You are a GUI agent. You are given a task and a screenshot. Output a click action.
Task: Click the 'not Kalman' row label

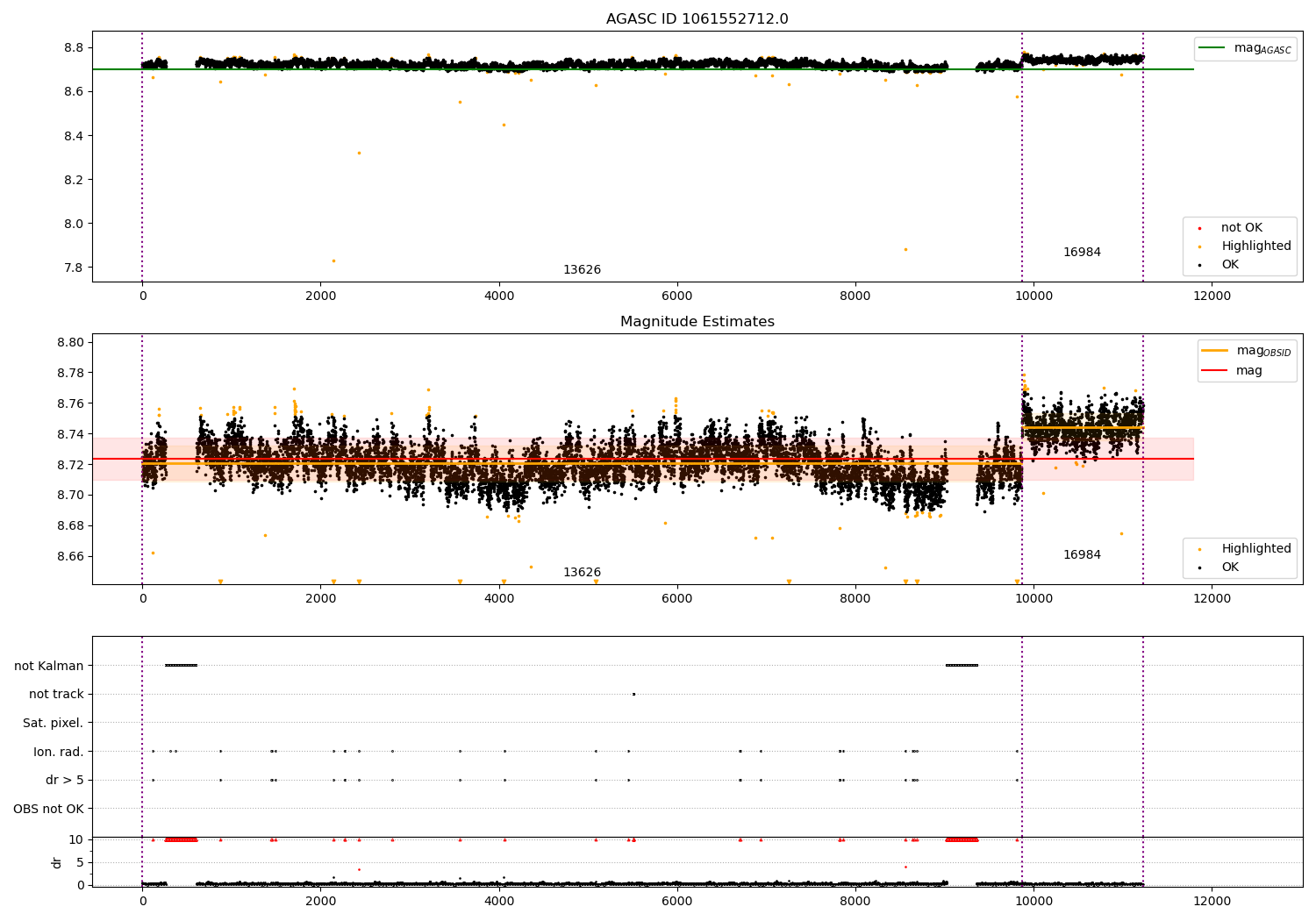(x=49, y=666)
